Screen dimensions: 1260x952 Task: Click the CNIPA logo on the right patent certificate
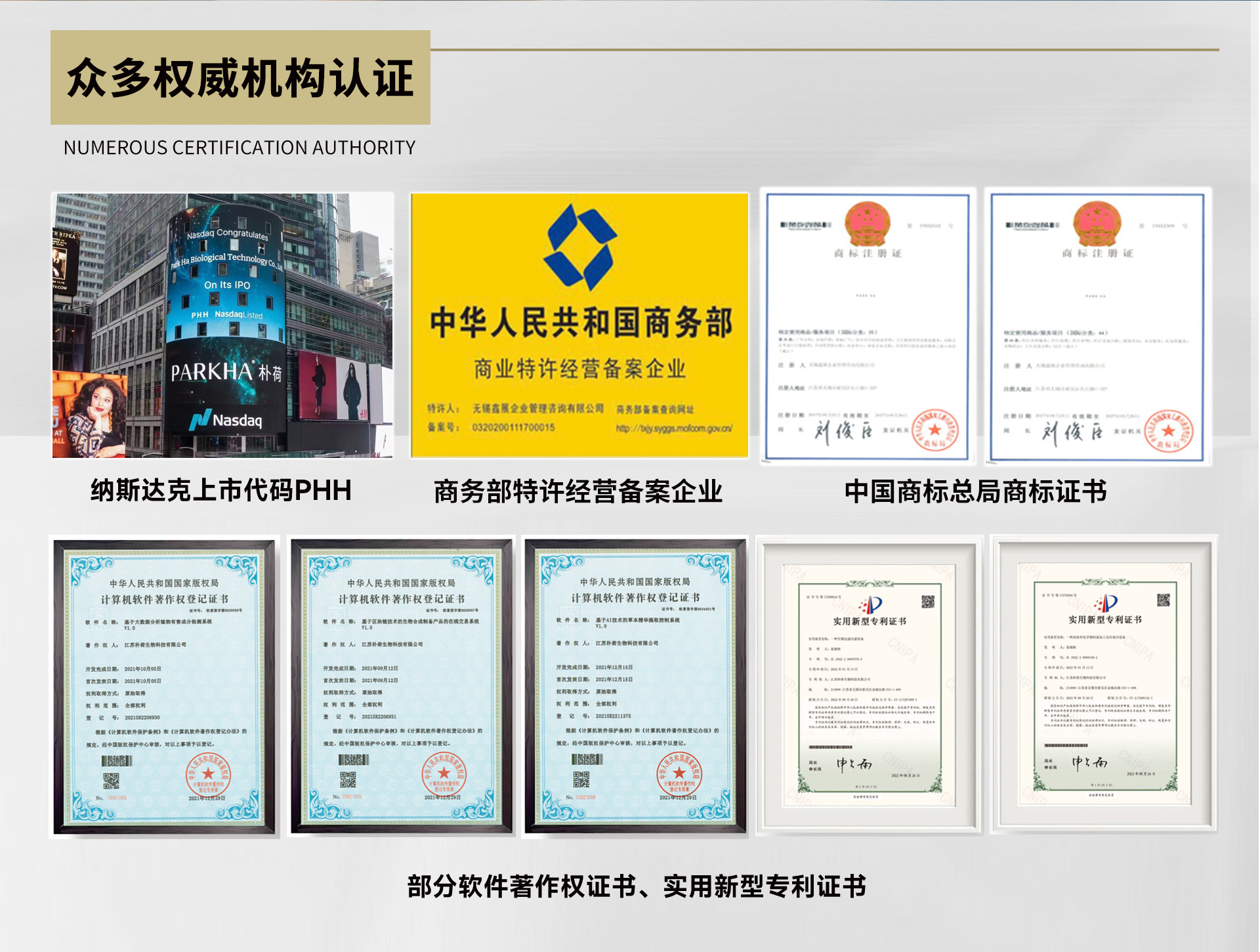coord(1106,603)
